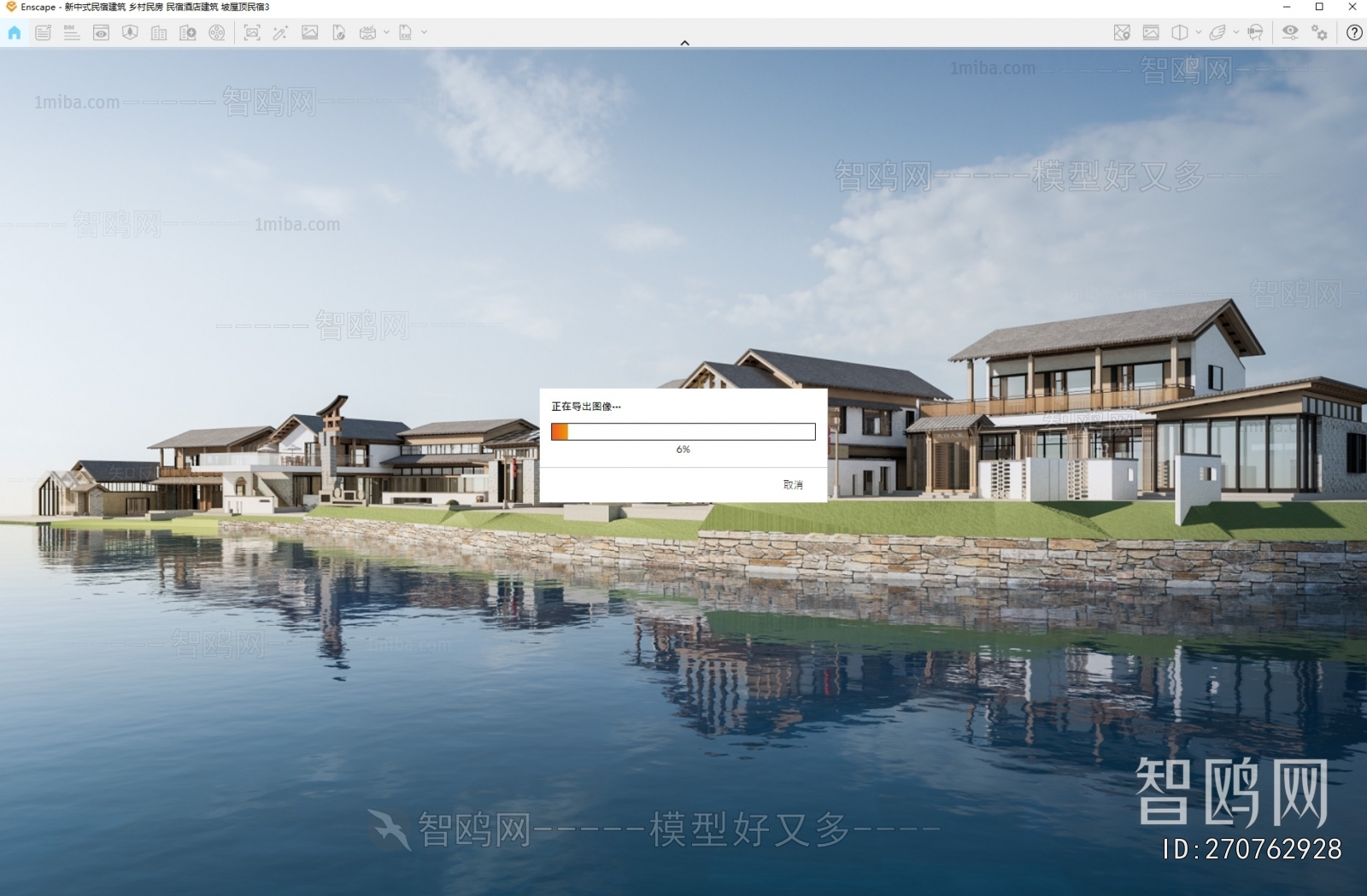Viewport: 1367px width, 896px height.
Task: Open the Enscape home screen
Action: (x=14, y=32)
